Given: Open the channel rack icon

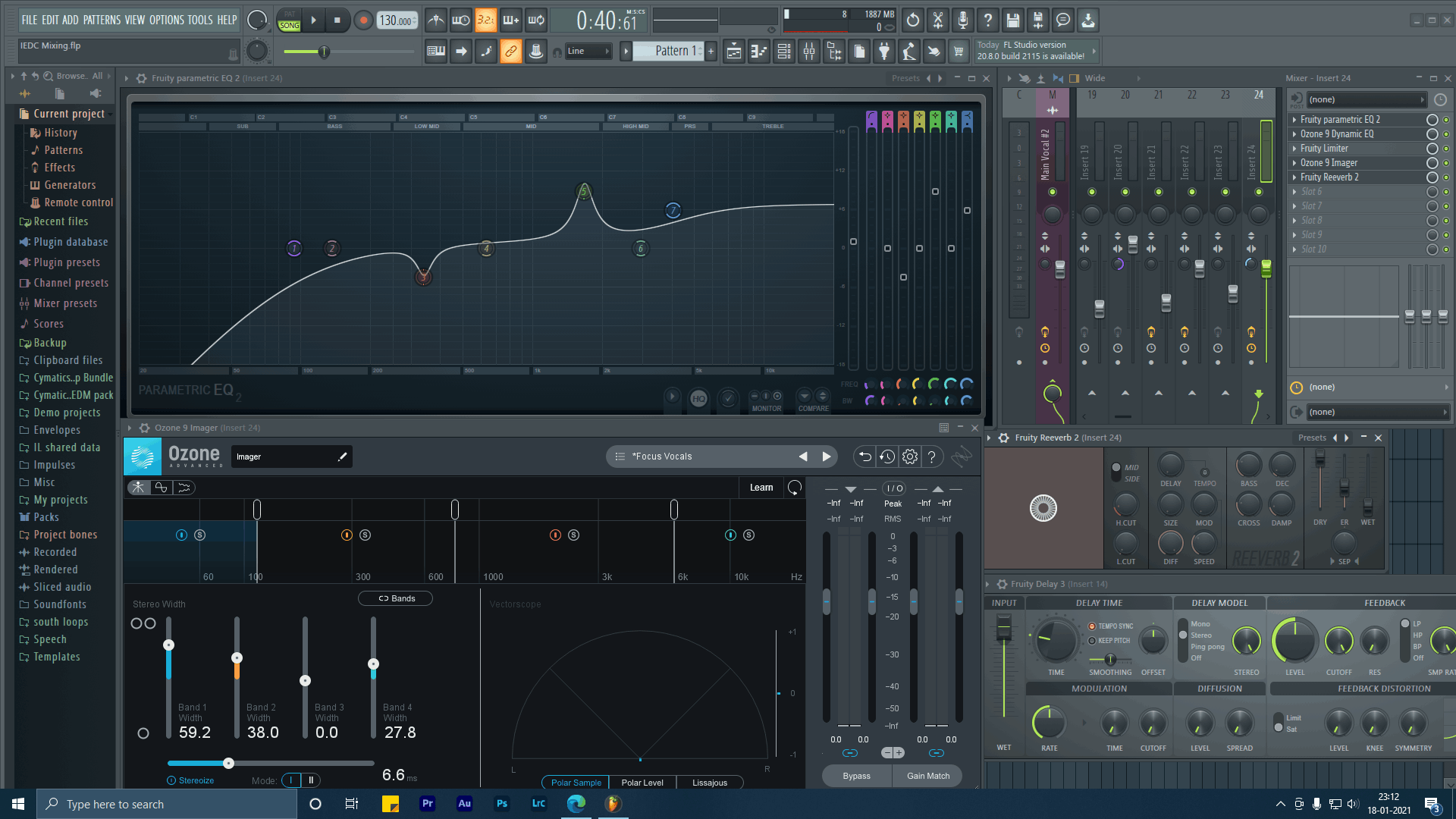Looking at the screenshot, I should [x=784, y=52].
